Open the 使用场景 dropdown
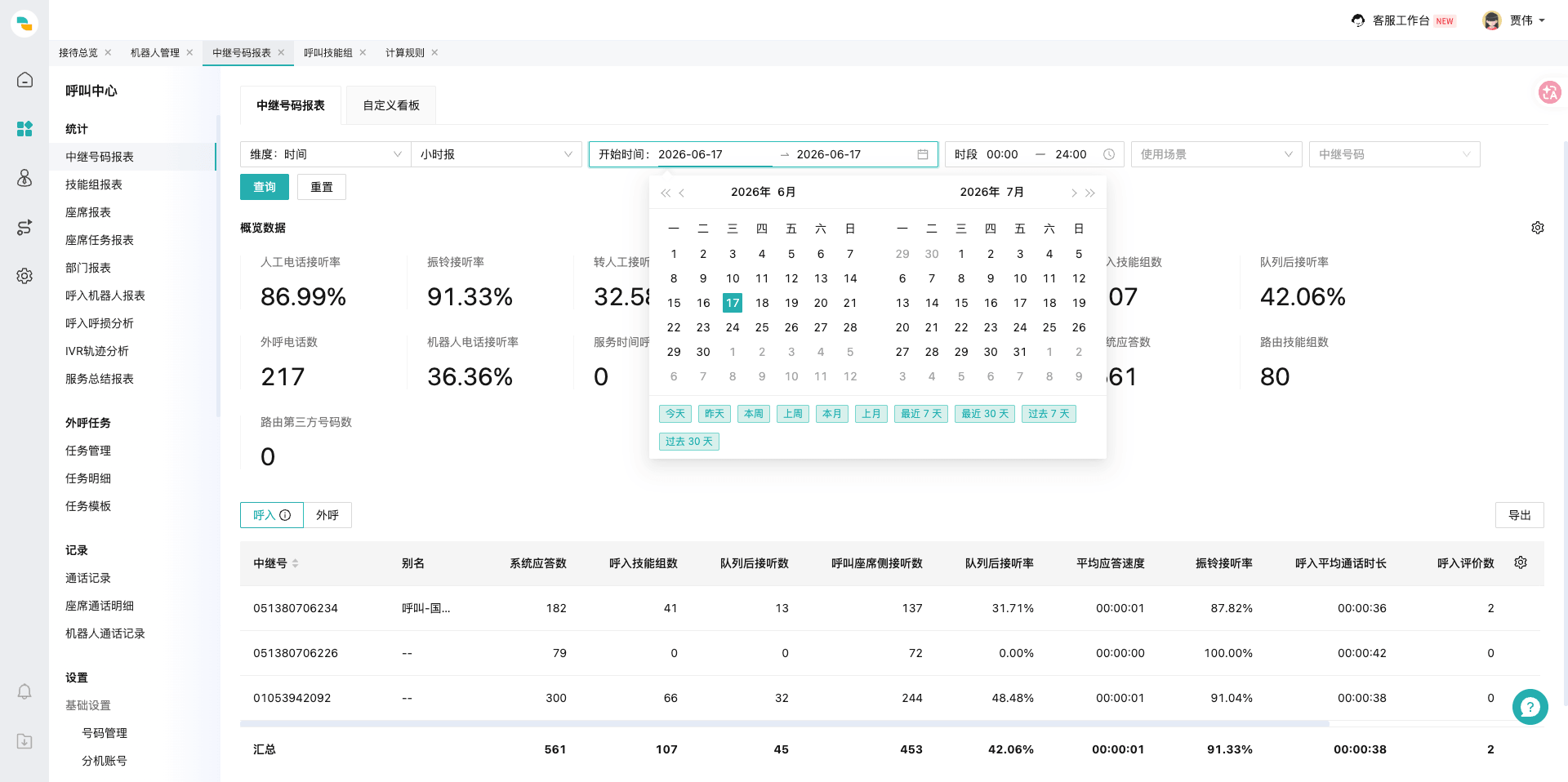 (x=1217, y=154)
